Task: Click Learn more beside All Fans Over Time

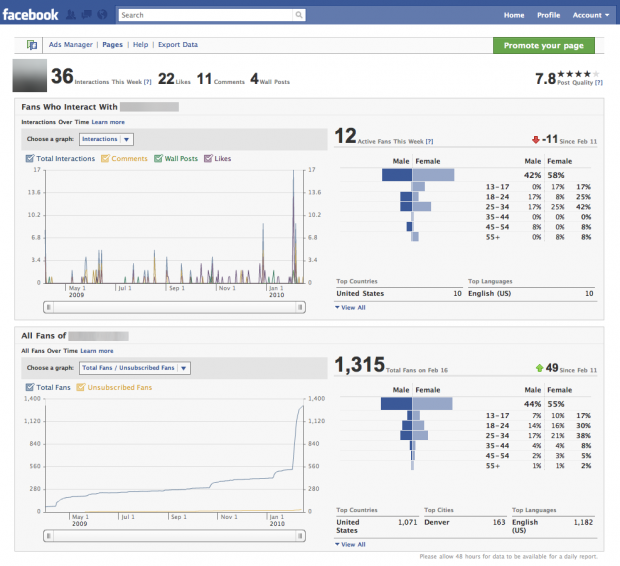Action: pyautogui.click(x=97, y=351)
